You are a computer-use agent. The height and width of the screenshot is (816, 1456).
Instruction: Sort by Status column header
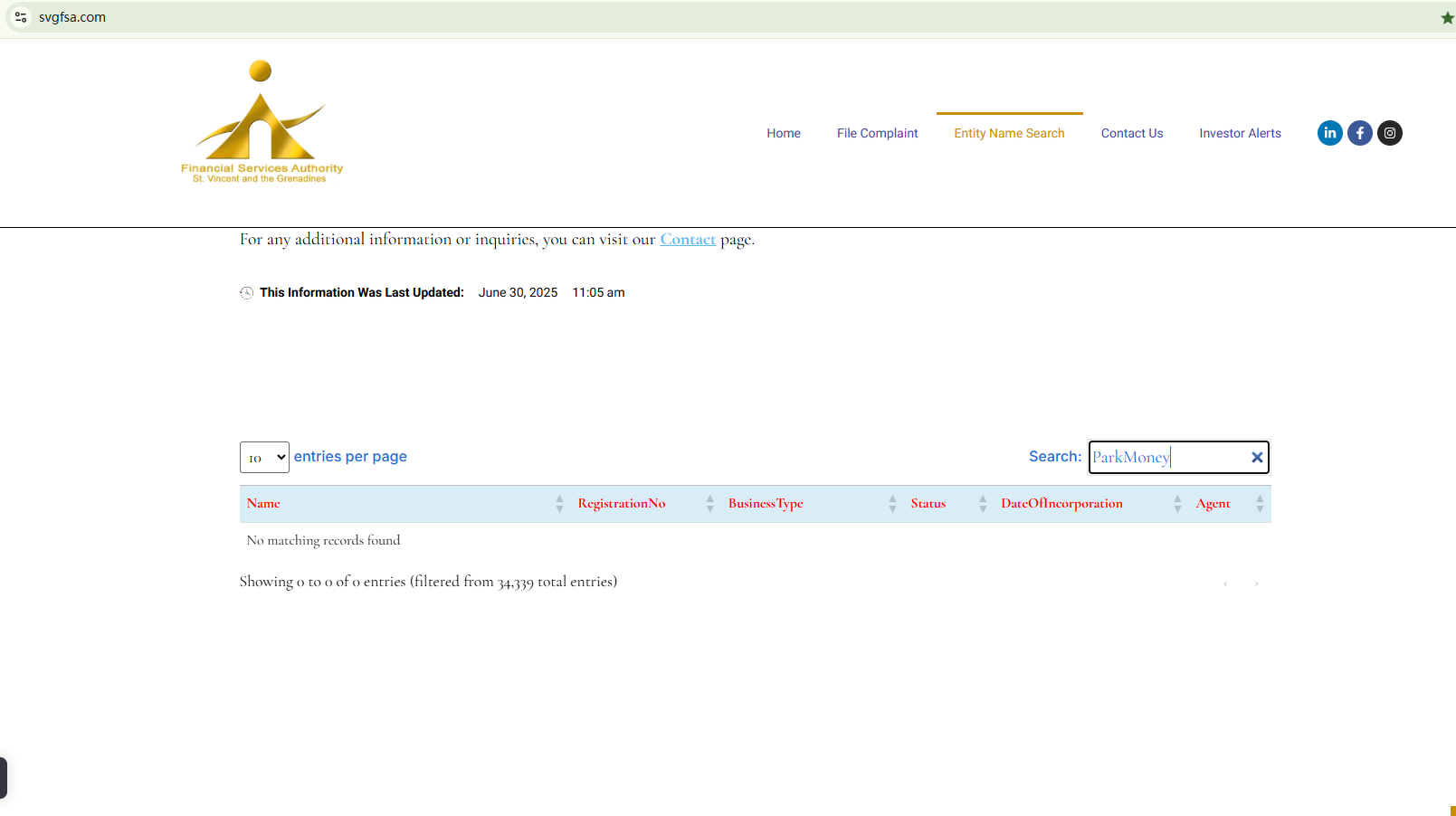tap(928, 504)
